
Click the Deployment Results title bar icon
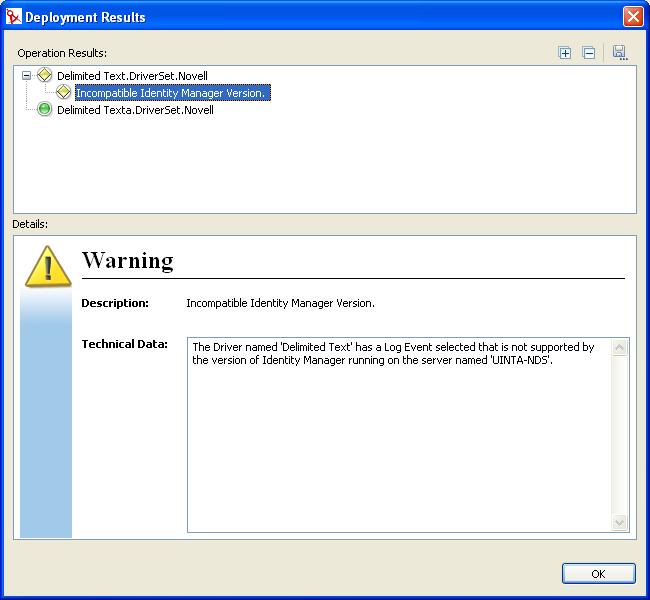13,17
